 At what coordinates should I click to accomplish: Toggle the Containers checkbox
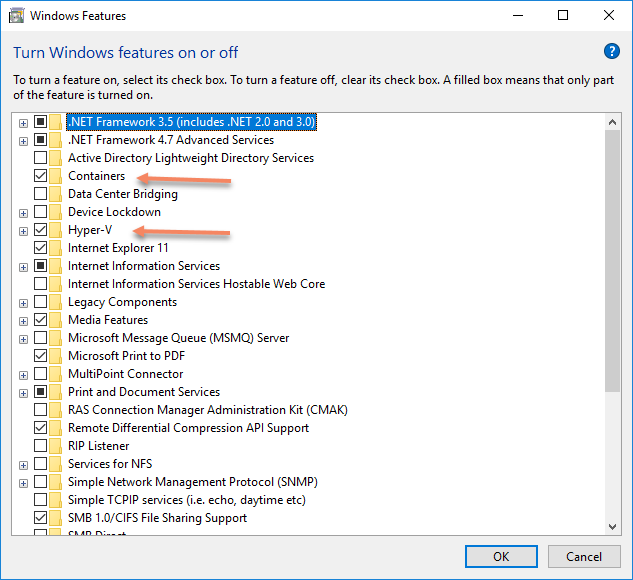pyautogui.click(x=40, y=176)
